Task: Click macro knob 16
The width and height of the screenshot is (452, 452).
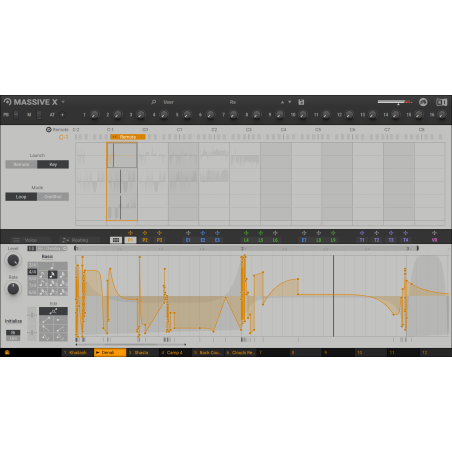Action: 442,115
